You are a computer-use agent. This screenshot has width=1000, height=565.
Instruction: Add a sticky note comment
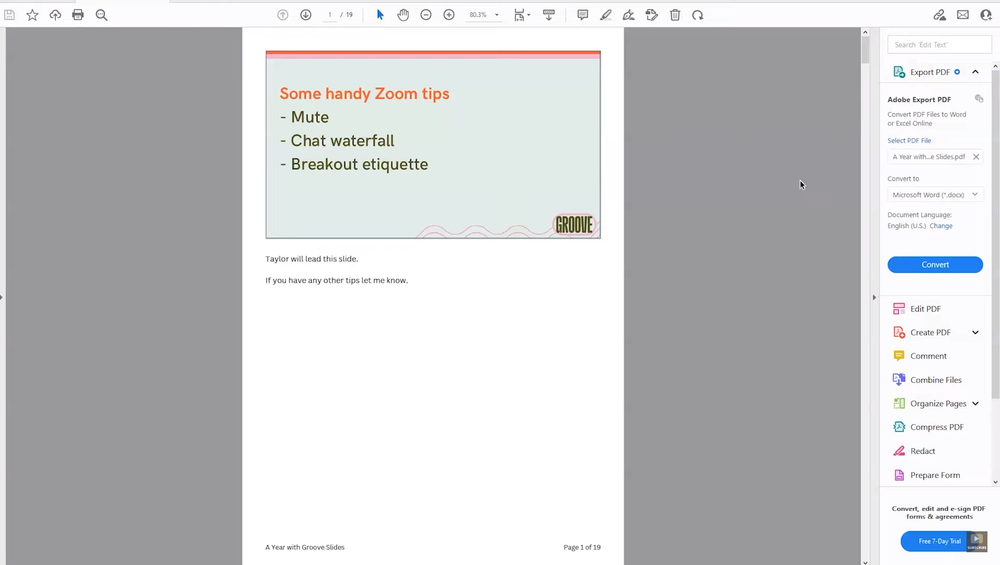coord(582,15)
